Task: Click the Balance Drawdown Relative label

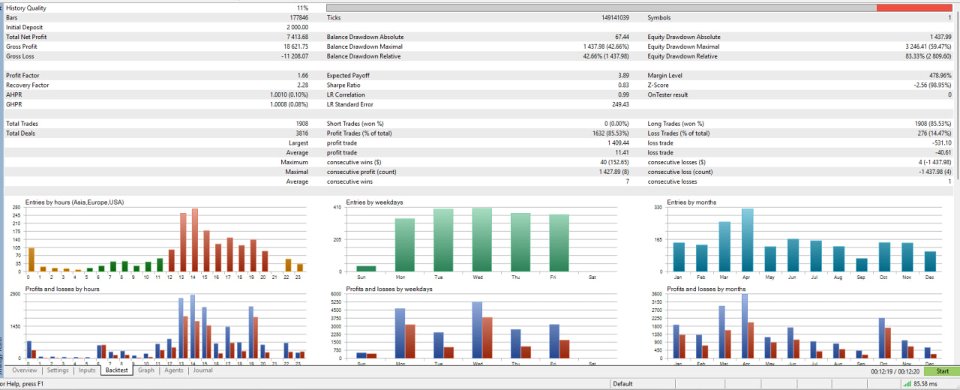Action: tap(364, 56)
